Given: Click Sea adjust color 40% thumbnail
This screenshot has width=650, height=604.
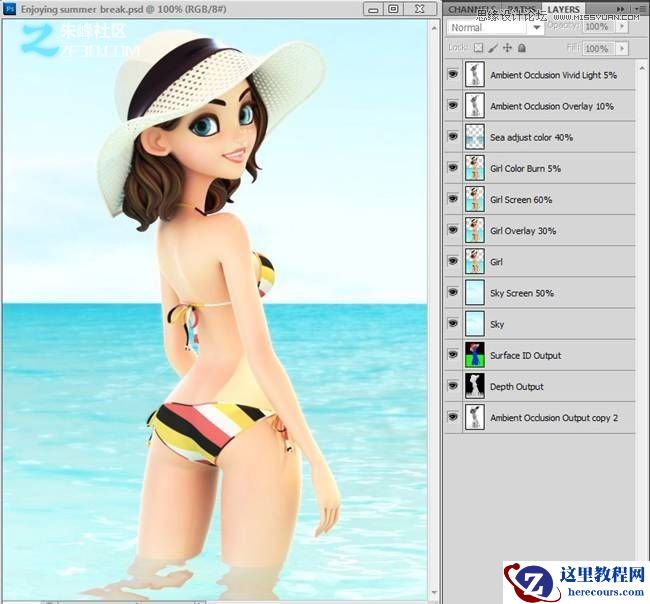Looking at the screenshot, I should (x=475, y=137).
